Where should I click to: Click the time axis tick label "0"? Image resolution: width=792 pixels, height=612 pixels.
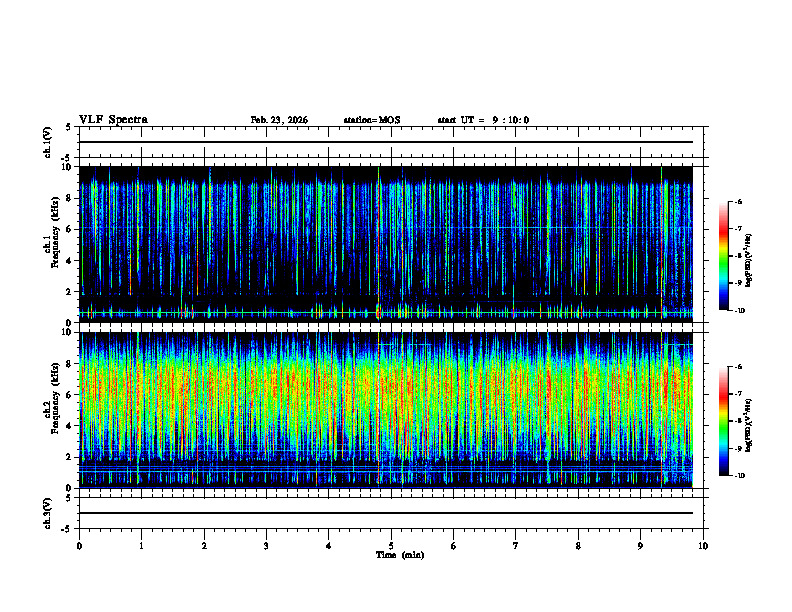(79, 546)
